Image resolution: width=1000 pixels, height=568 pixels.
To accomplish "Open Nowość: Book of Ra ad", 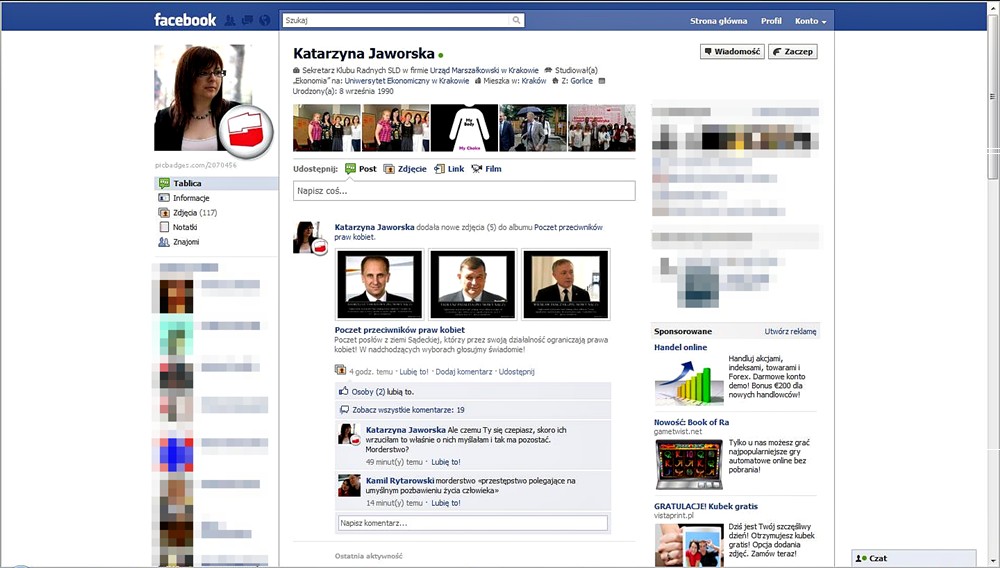I will (691, 422).
